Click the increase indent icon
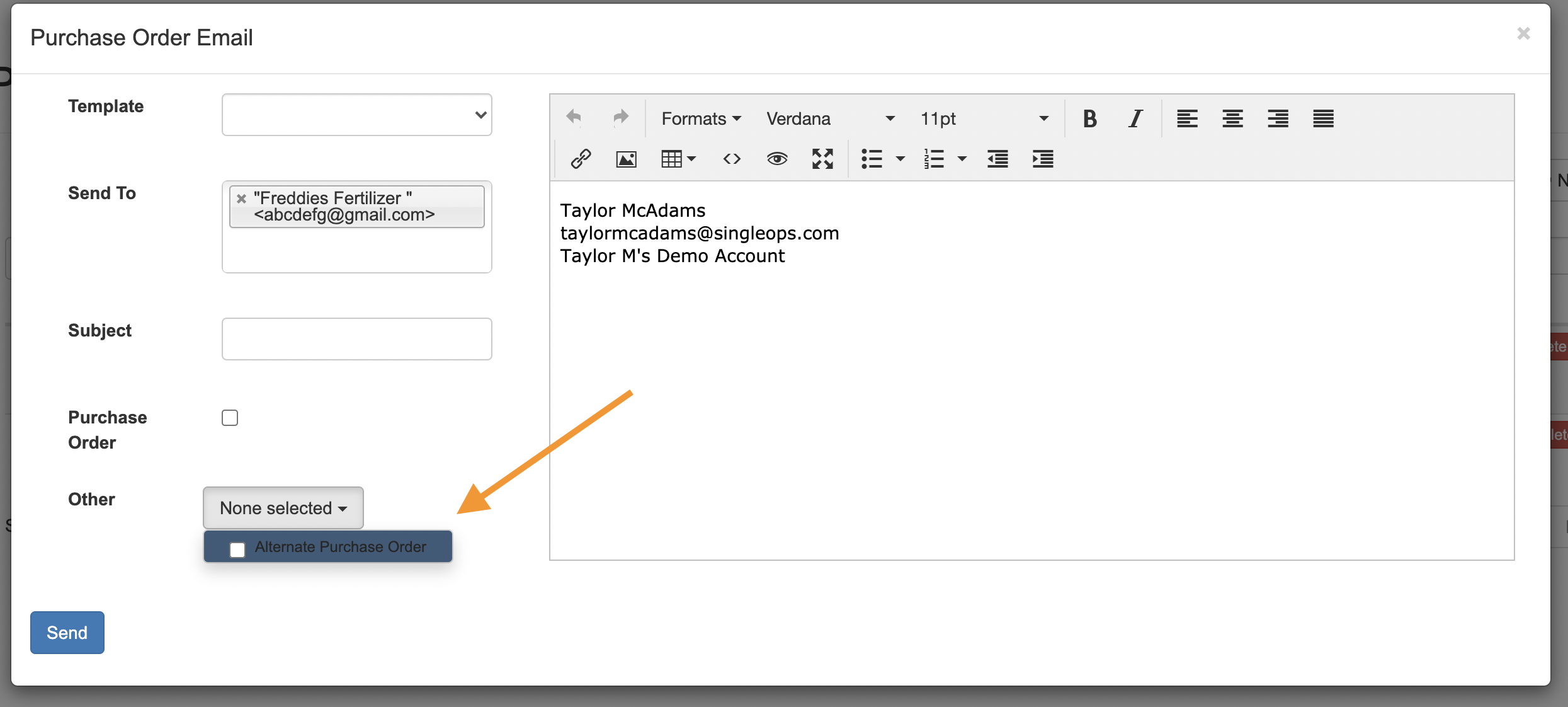This screenshot has height=707, width=1568. click(1043, 159)
